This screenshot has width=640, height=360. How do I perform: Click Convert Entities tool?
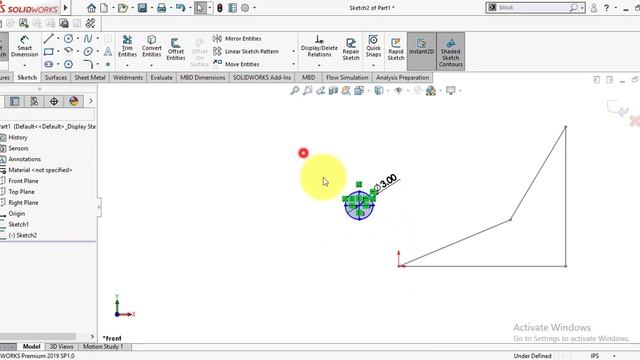151,46
